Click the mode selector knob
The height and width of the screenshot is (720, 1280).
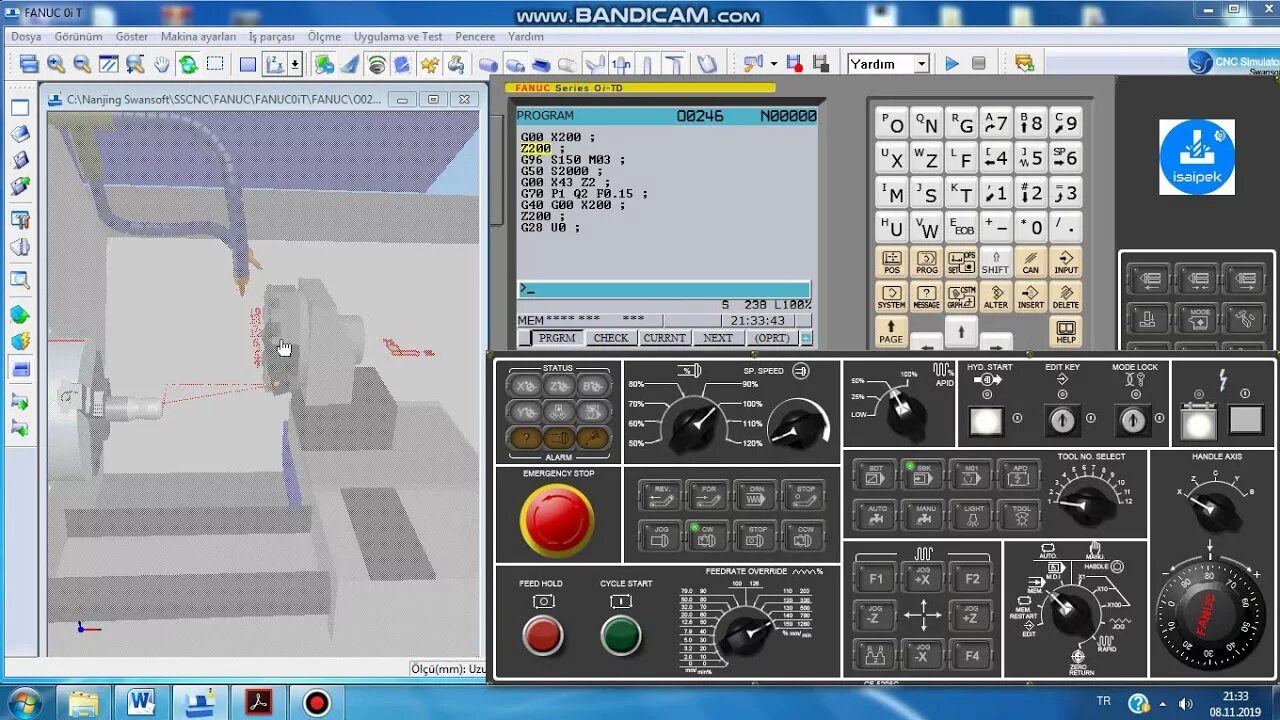click(x=1069, y=611)
